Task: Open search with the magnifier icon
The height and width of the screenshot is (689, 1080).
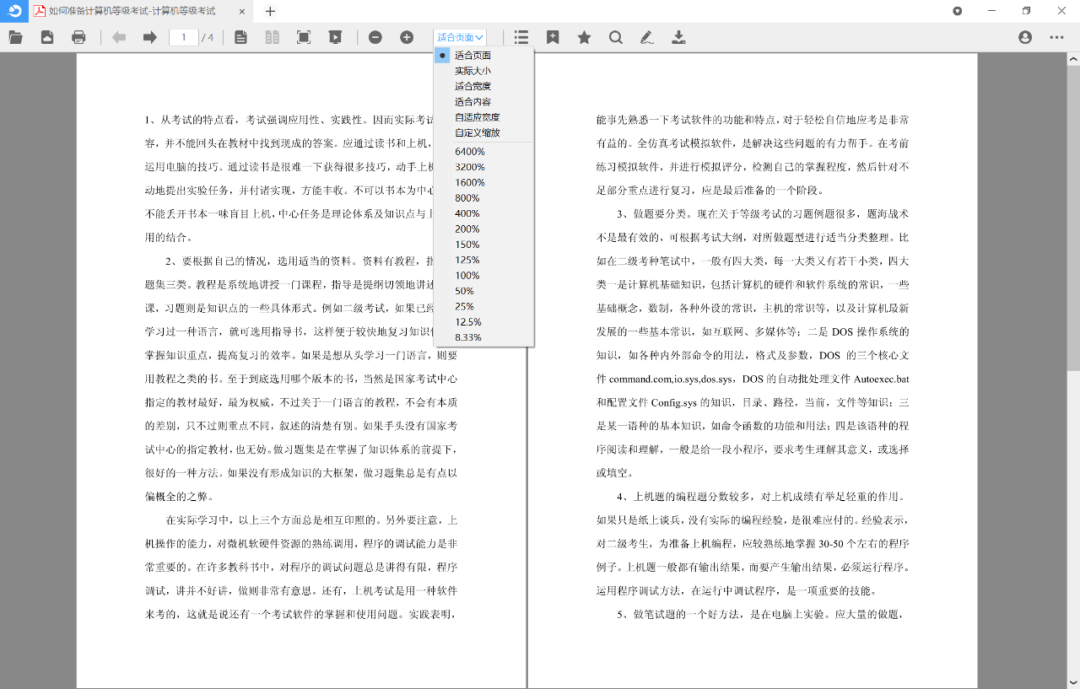Action: (x=615, y=37)
